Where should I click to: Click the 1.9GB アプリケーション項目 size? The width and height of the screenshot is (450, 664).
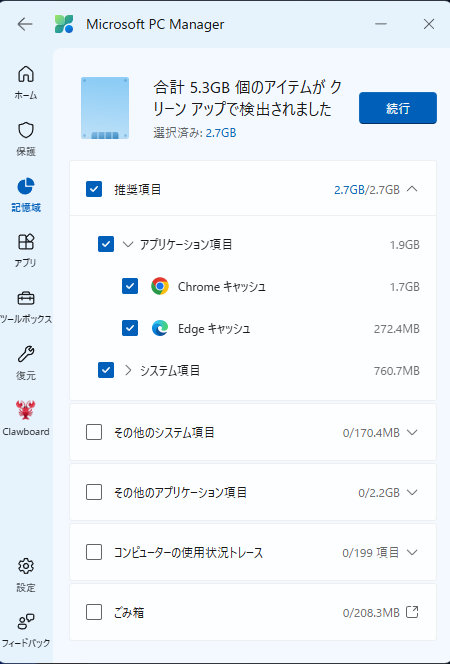[x=405, y=244]
